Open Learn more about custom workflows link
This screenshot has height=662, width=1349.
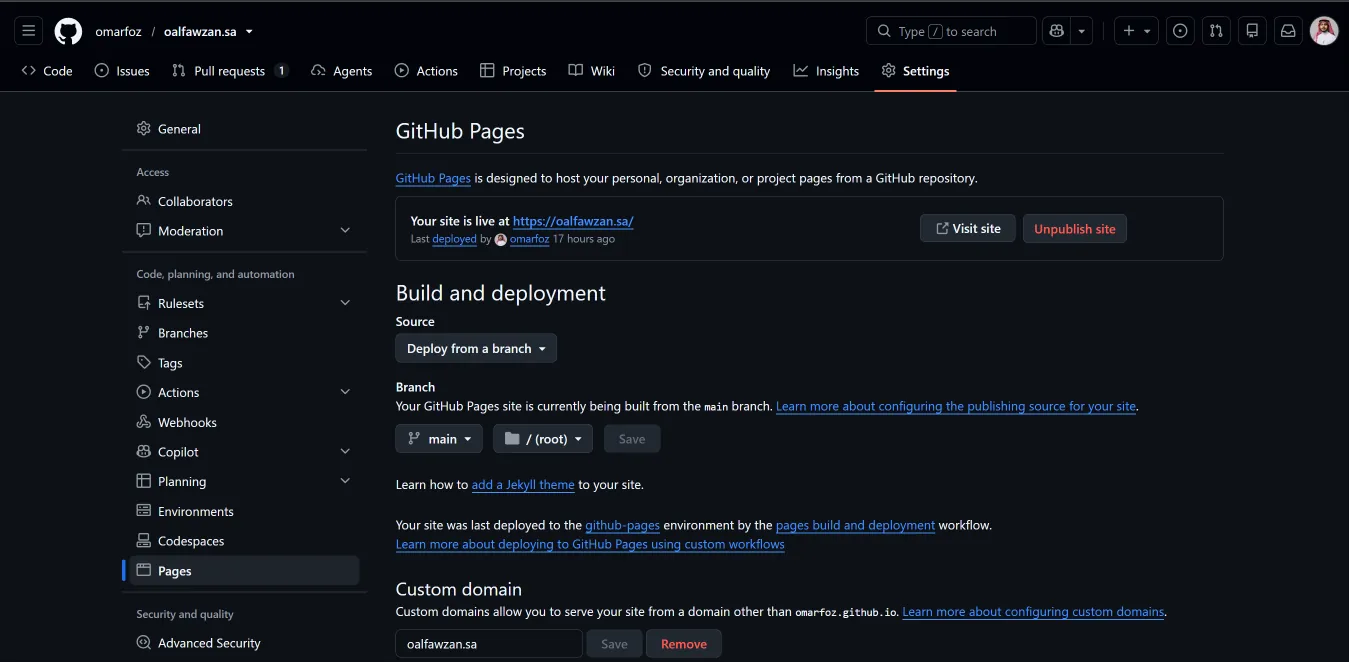[x=590, y=545]
